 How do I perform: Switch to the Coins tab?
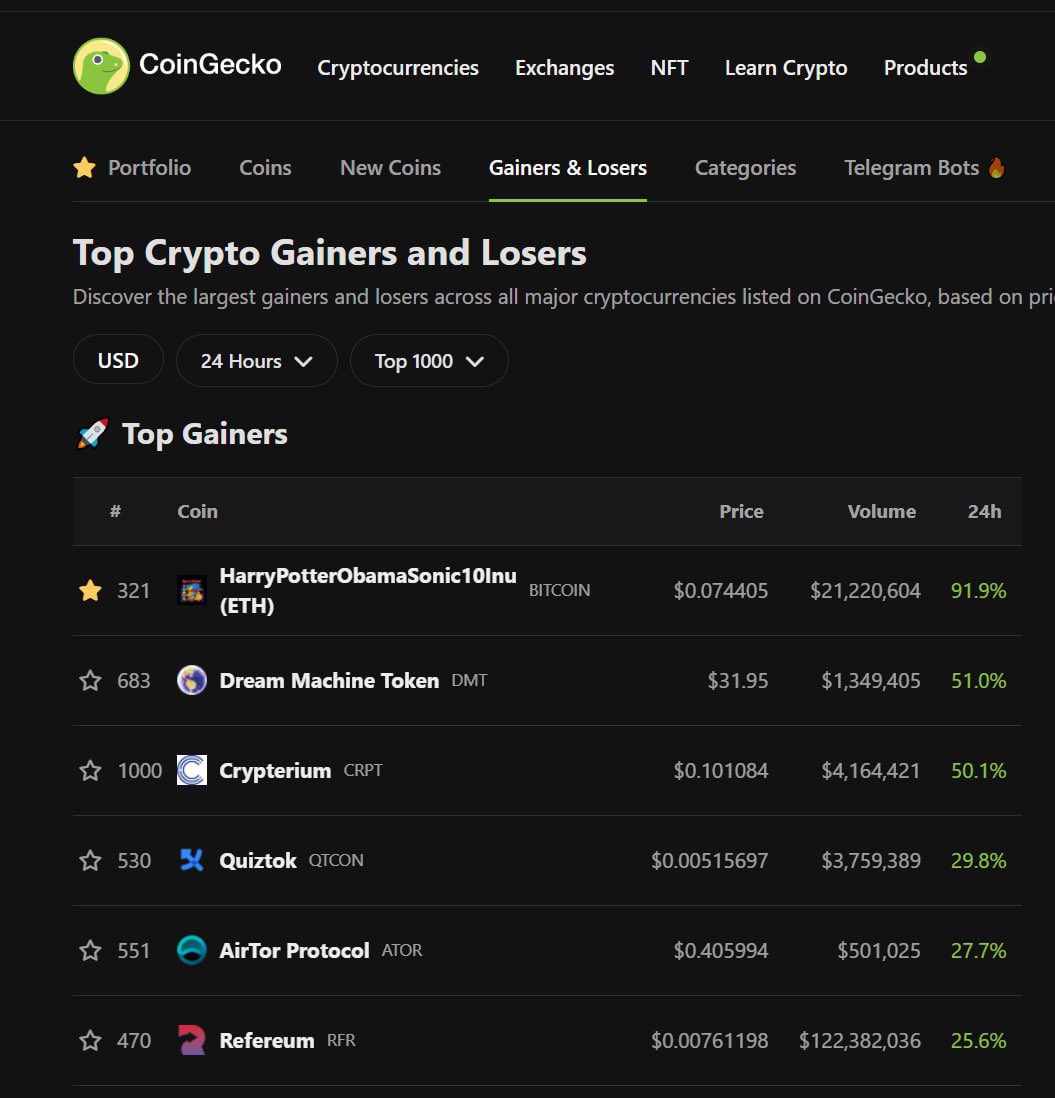click(265, 168)
